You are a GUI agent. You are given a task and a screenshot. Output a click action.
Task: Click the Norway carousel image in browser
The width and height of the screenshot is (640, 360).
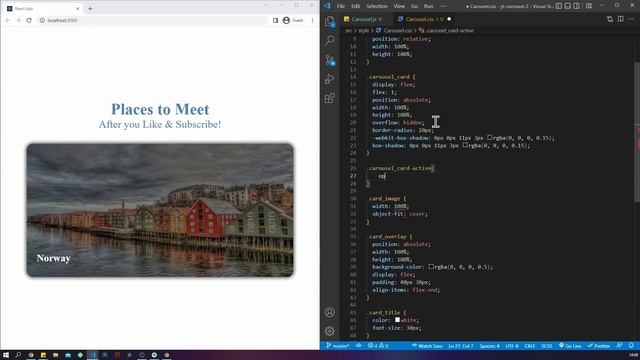[x=160, y=210]
